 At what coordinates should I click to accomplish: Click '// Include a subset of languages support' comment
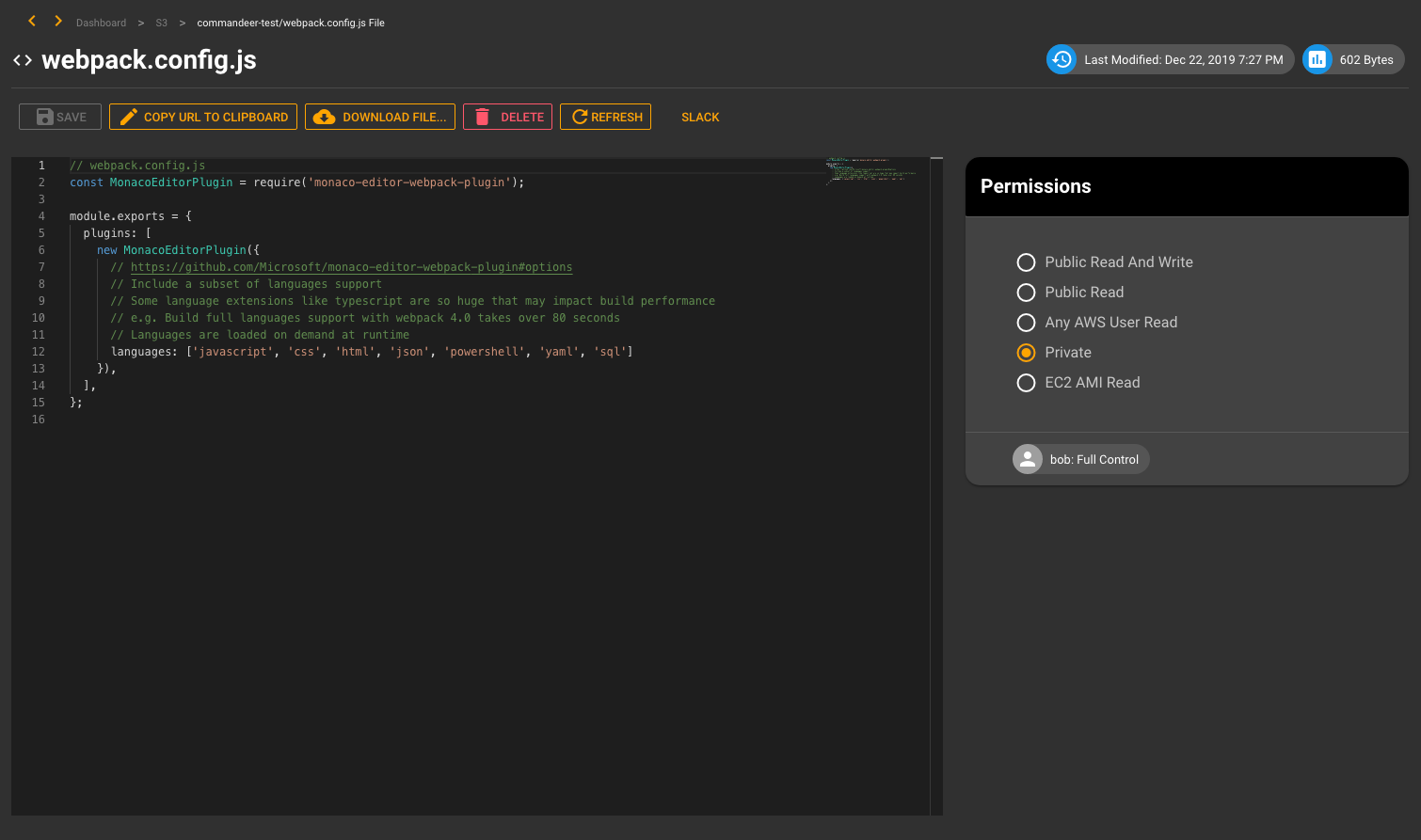point(247,284)
